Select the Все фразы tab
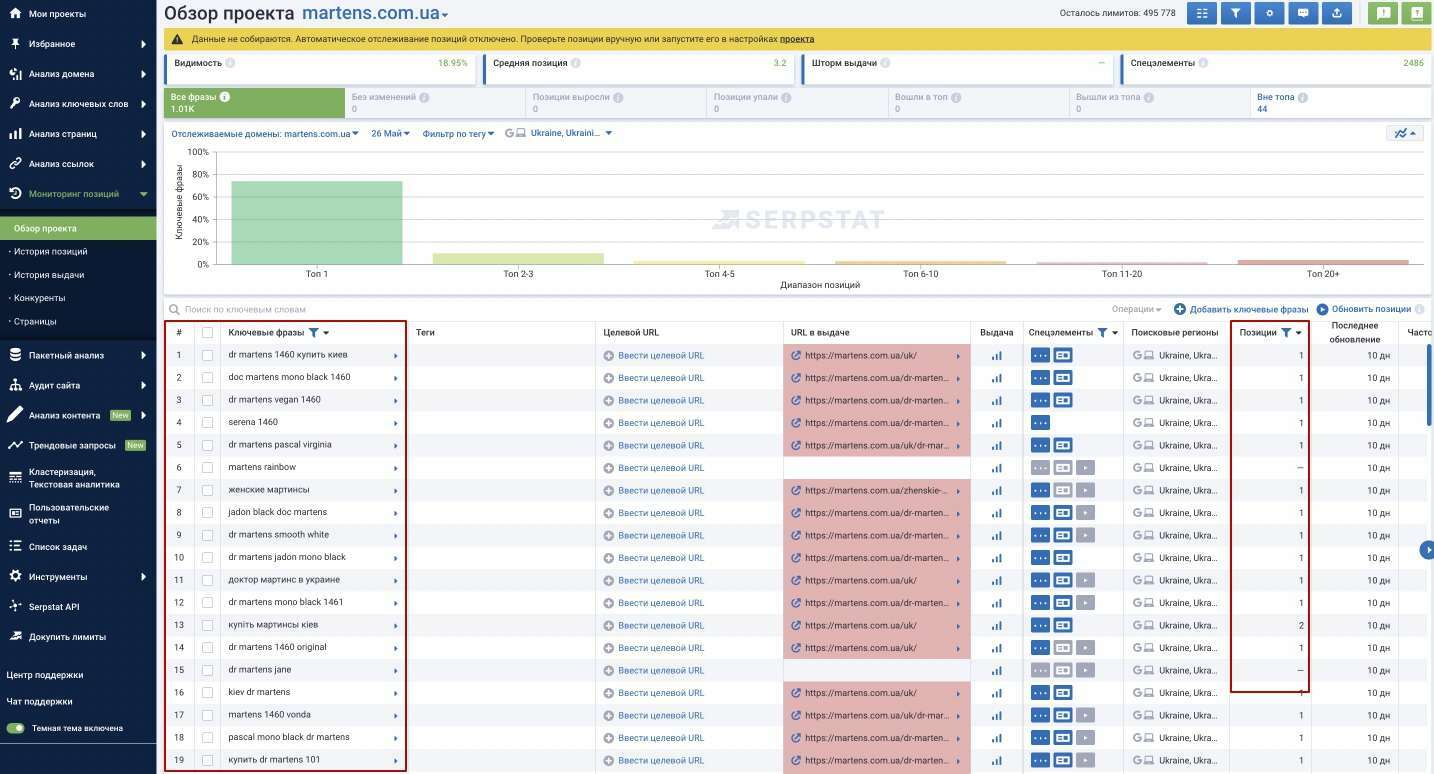The height and width of the screenshot is (774, 1434). click(254, 103)
